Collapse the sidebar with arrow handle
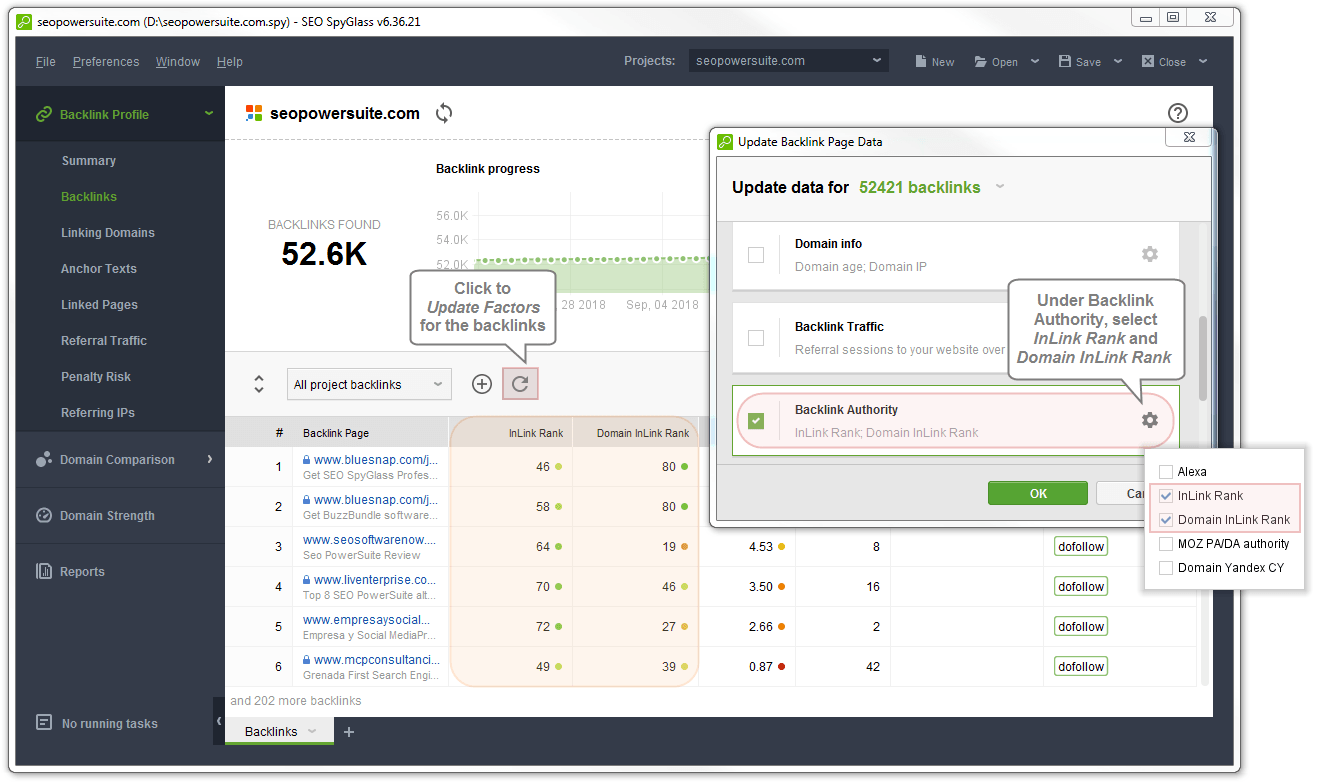The height and width of the screenshot is (783, 1321). click(219, 721)
